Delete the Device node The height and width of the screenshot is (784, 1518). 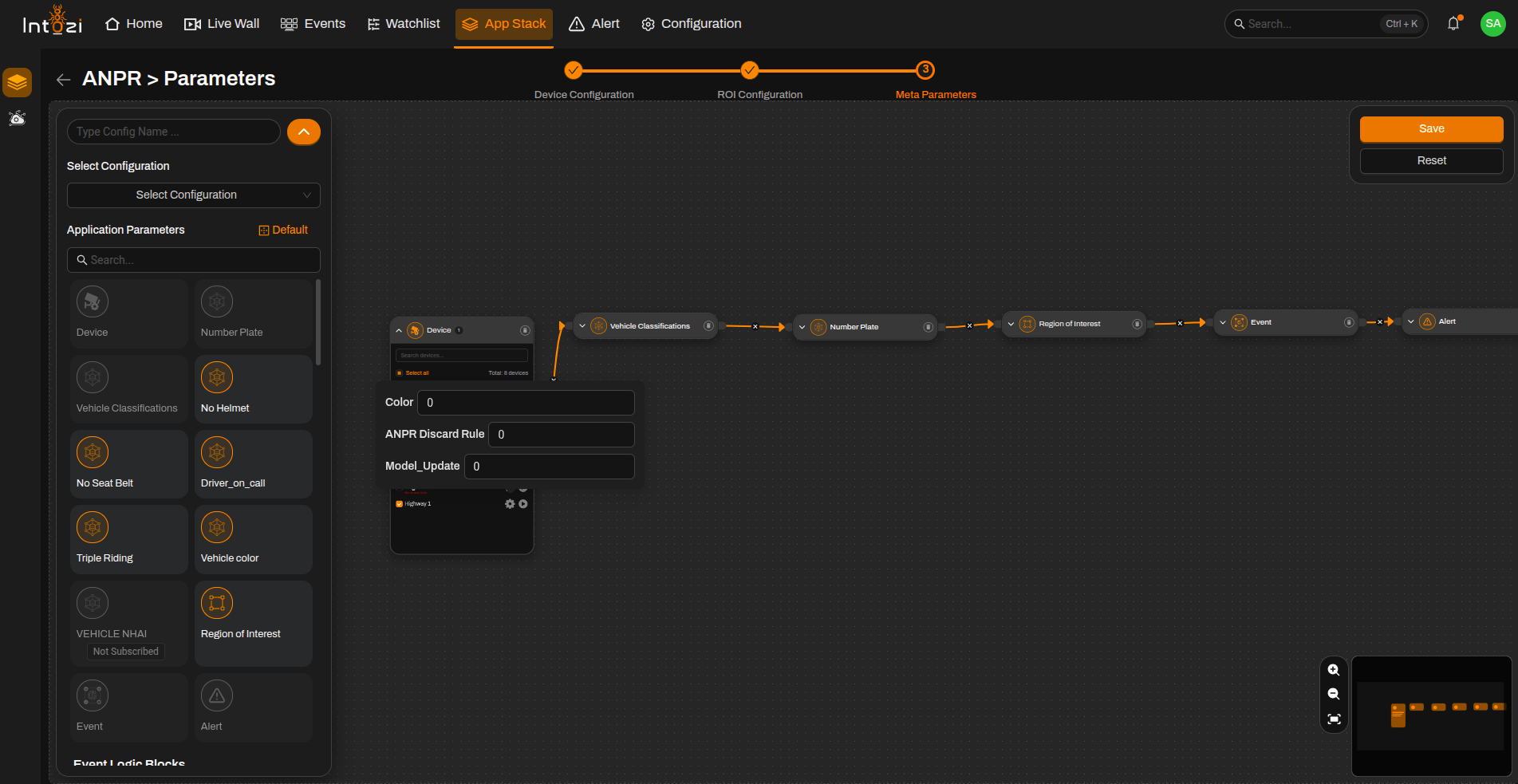click(525, 330)
